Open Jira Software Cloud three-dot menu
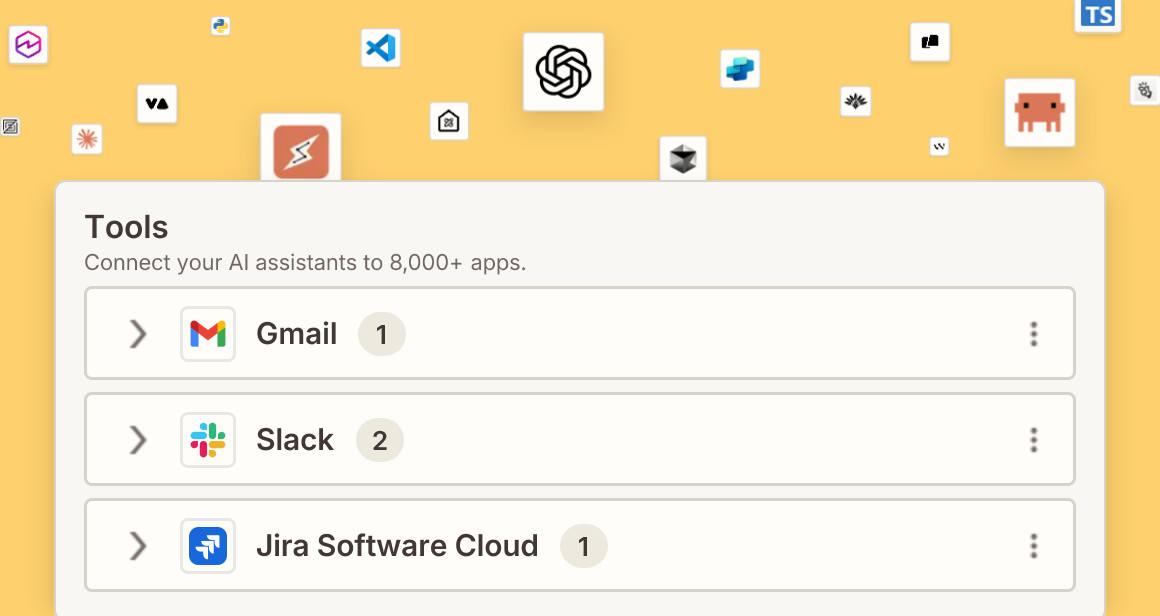 [x=1033, y=546]
